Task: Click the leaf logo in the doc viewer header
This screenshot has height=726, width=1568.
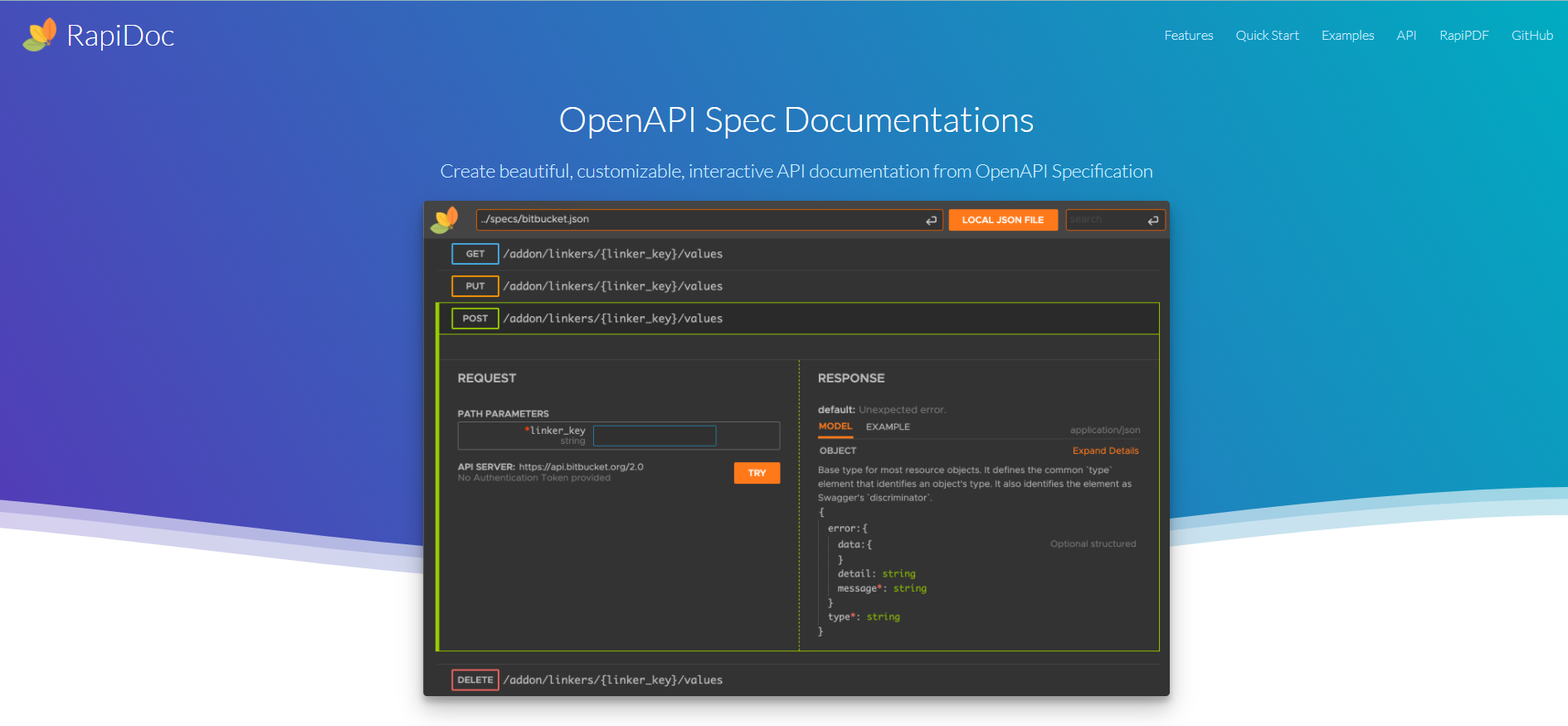Action: pos(445,220)
